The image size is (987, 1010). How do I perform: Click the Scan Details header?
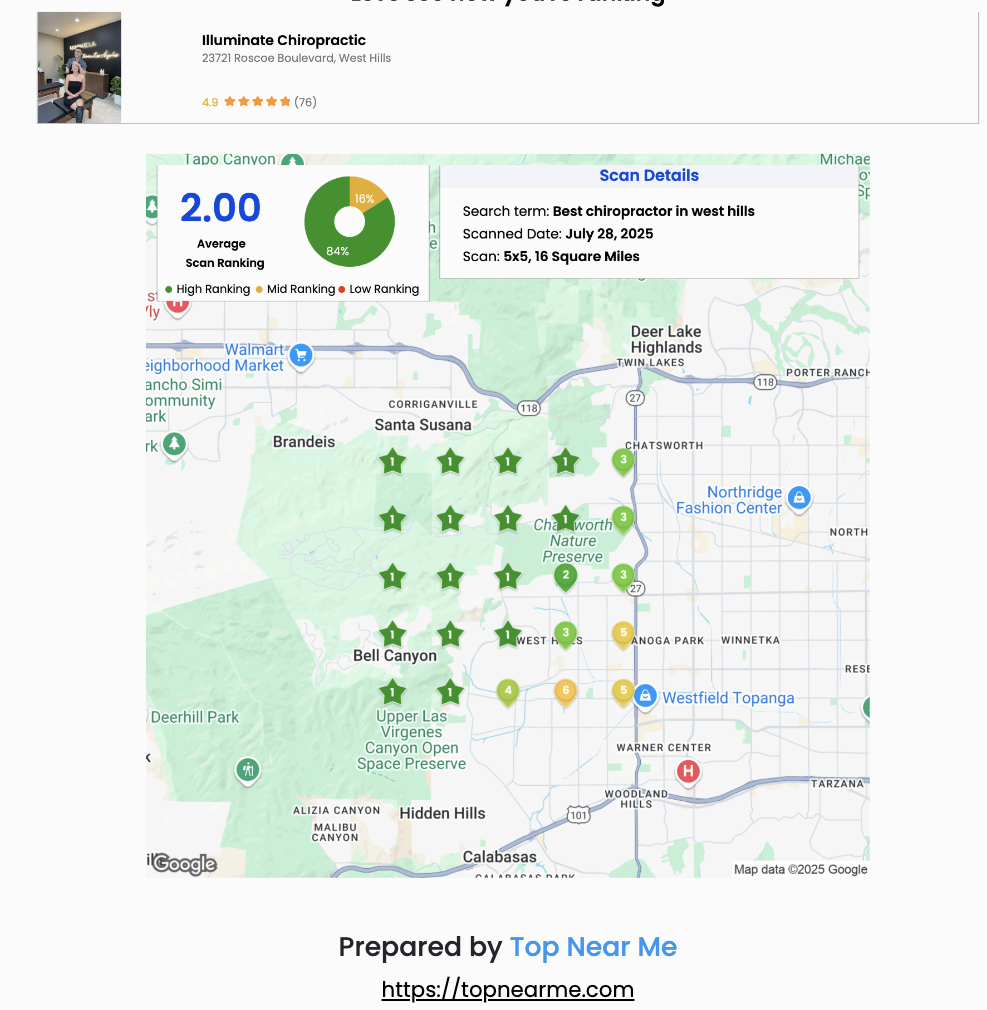click(x=649, y=175)
